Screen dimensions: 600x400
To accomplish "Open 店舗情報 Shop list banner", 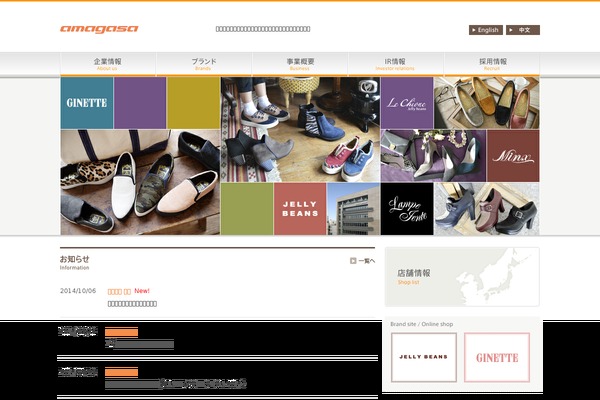I will pyautogui.click(x=462, y=277).
